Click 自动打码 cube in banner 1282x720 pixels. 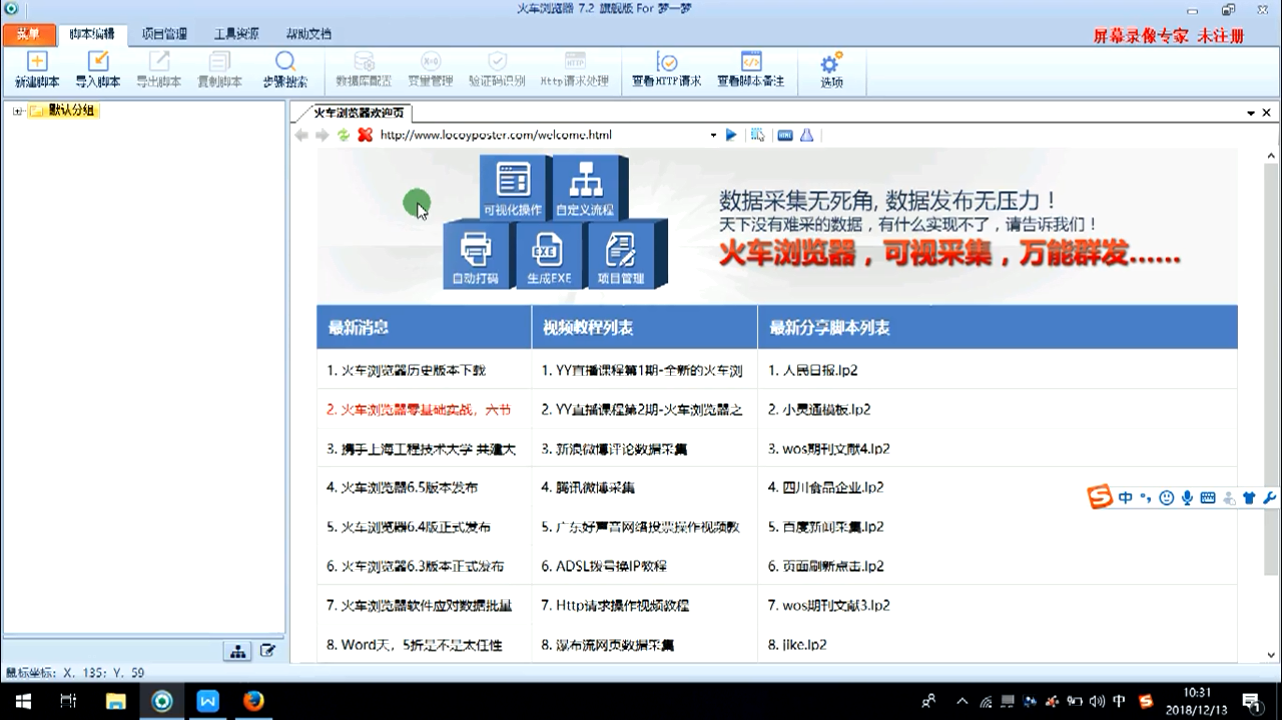[476, 255]
